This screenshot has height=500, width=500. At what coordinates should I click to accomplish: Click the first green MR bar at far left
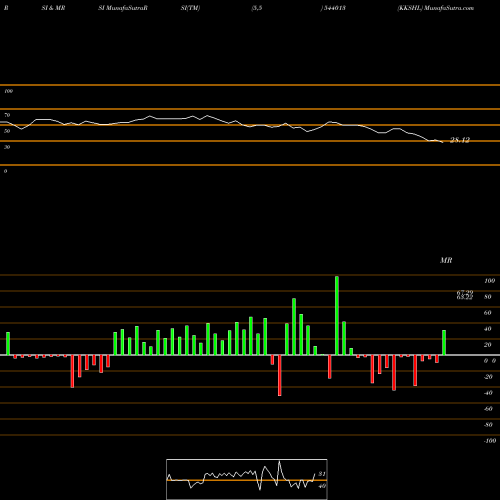pos(8,343)
